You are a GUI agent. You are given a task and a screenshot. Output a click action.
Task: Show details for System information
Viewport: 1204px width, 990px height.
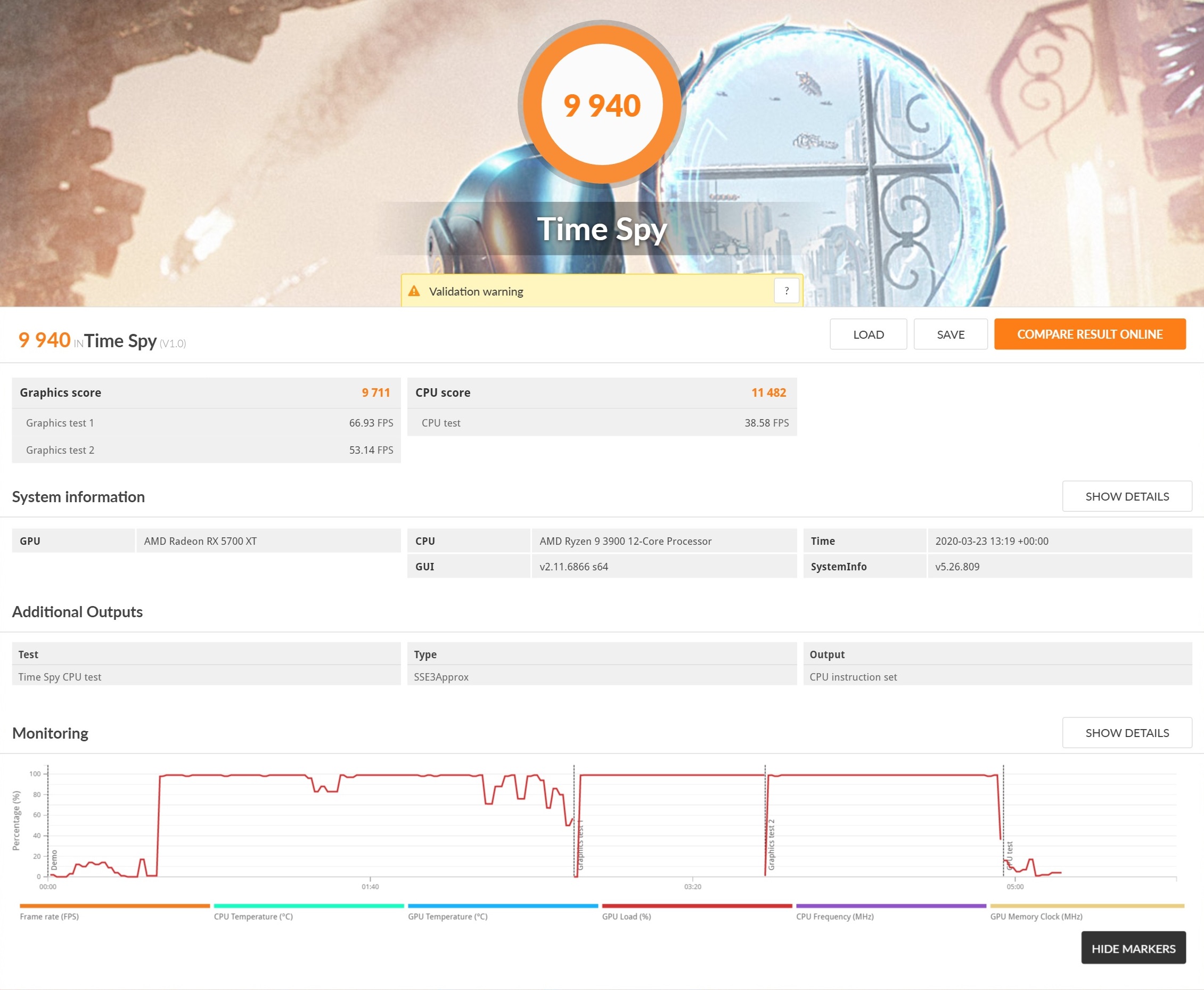click(1126, 496)
